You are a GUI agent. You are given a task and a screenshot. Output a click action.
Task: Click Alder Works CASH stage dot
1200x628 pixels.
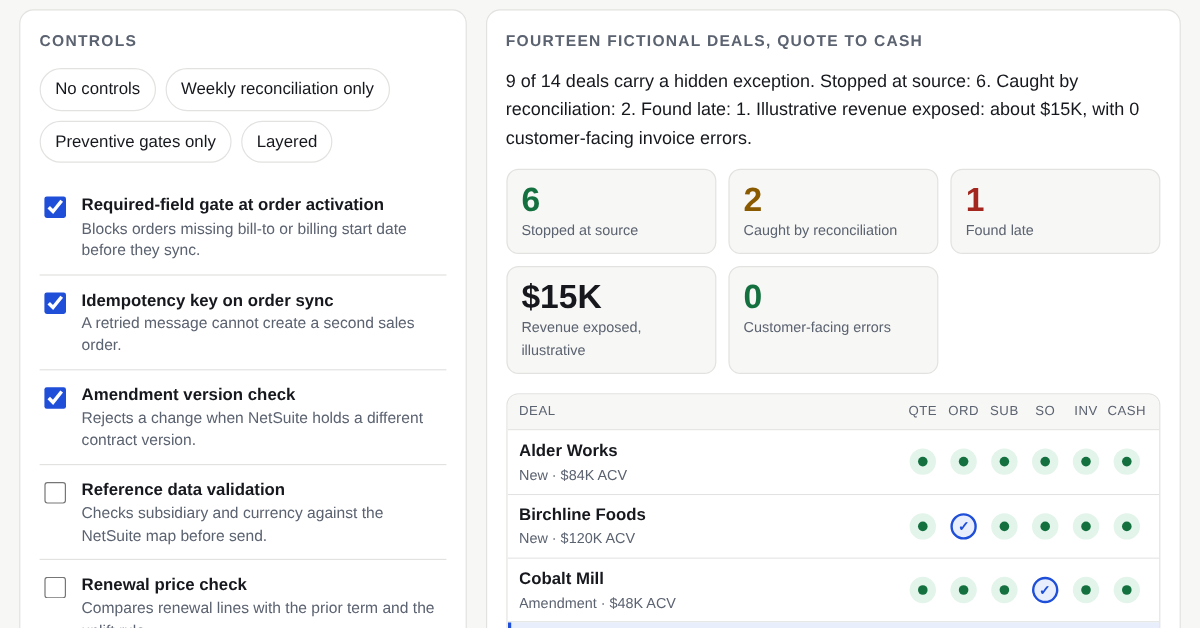(1127, 462)
